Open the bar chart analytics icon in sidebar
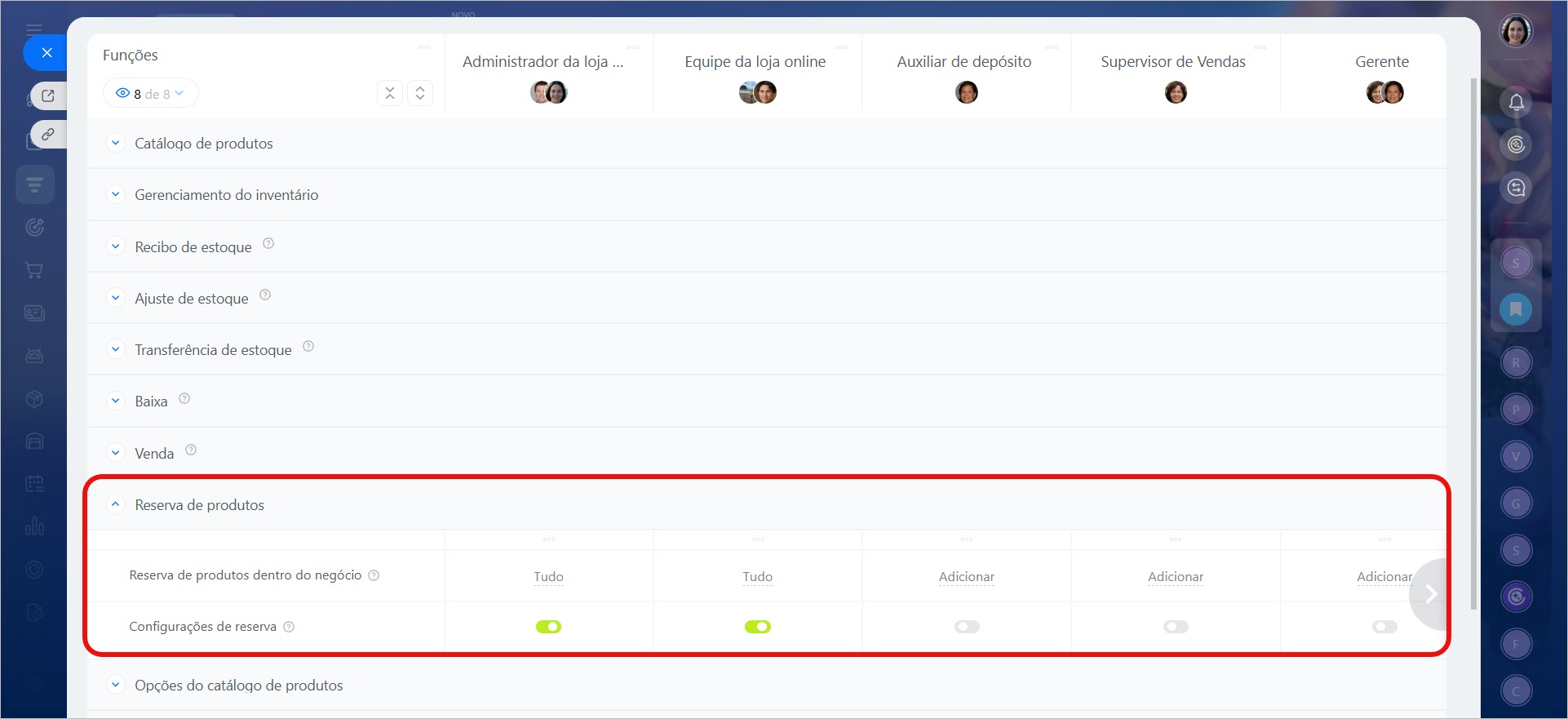Viewport: 1568px width, 719px height. point(34,526)
